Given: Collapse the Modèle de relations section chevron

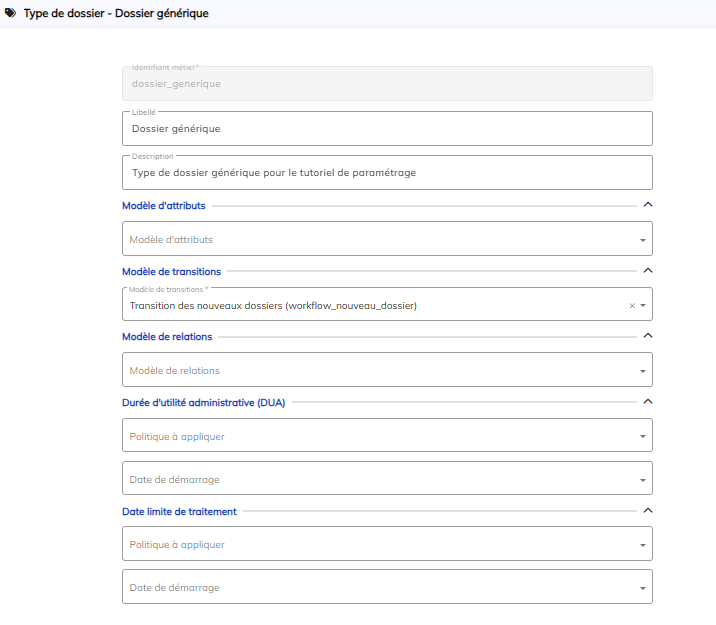Looking at the screenshot, I should pos(647,336).
